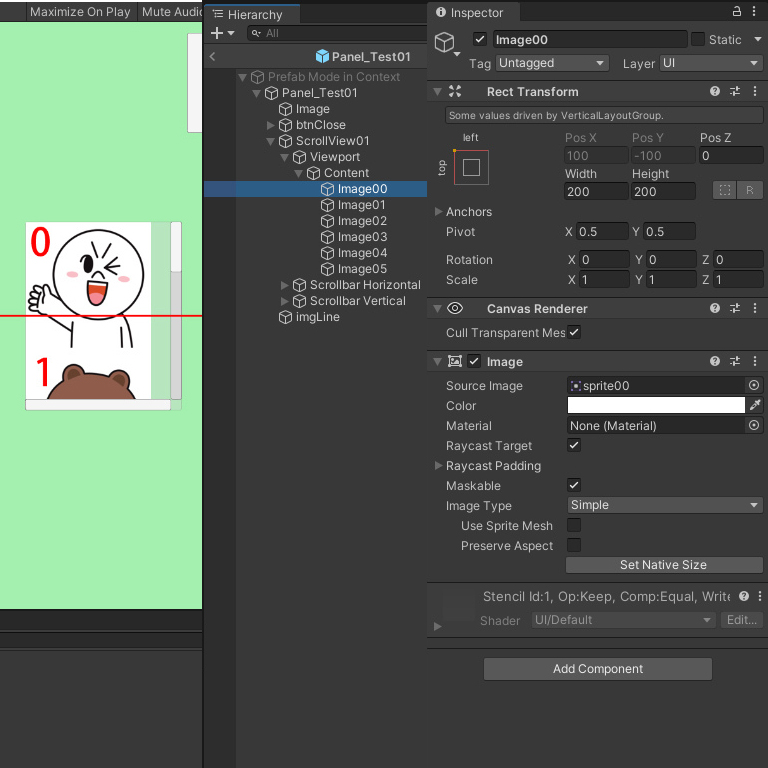Expand the Scrollbar Horizontal item
This screenshot has width=768, height=768.
(x=284, y=285)
